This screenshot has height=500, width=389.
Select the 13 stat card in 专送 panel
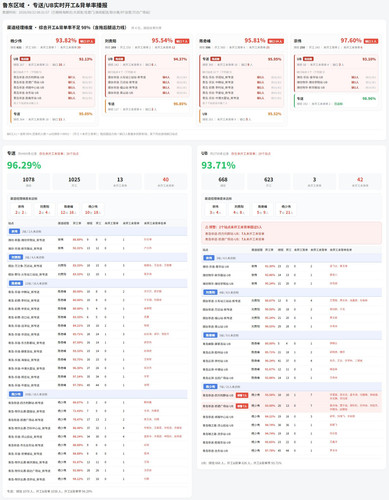point(120,181)
